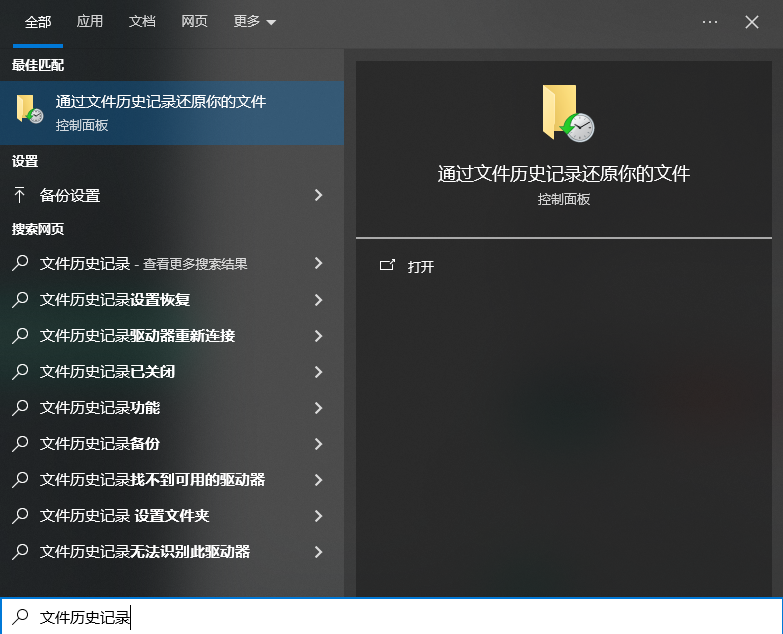Click the File History folder icon in best match

[29, 110]
